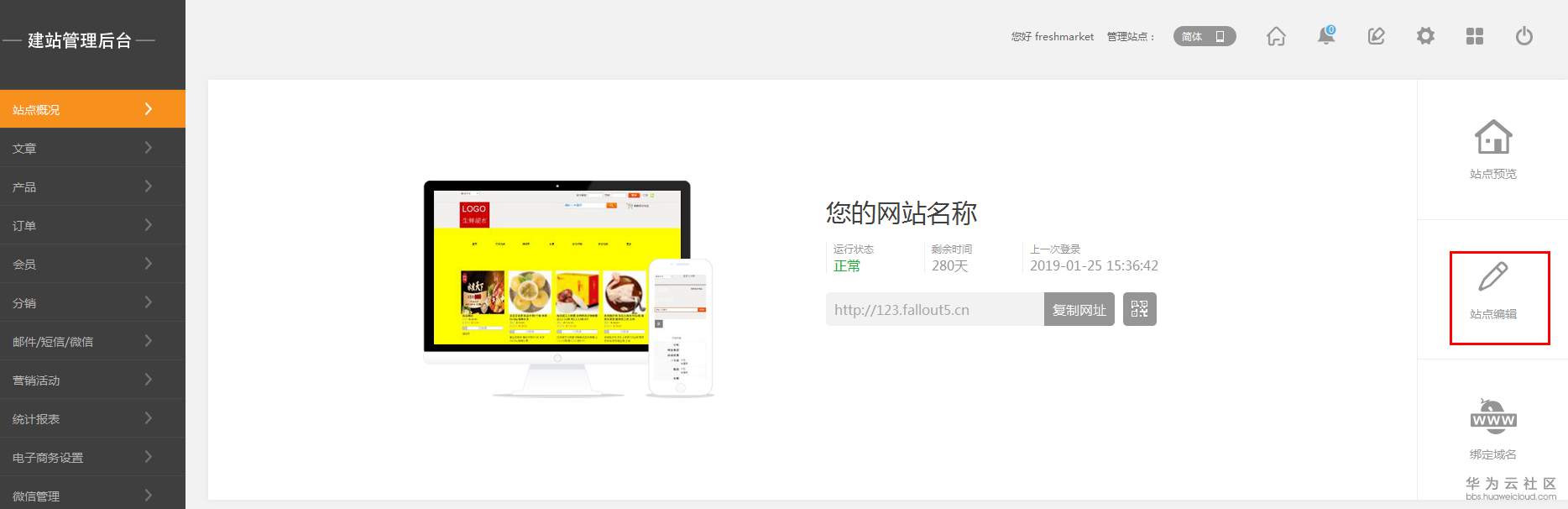This screenshot has height=509, width=1568.
Task: Click the 280天 remaining time value
Action: [949, 265]
